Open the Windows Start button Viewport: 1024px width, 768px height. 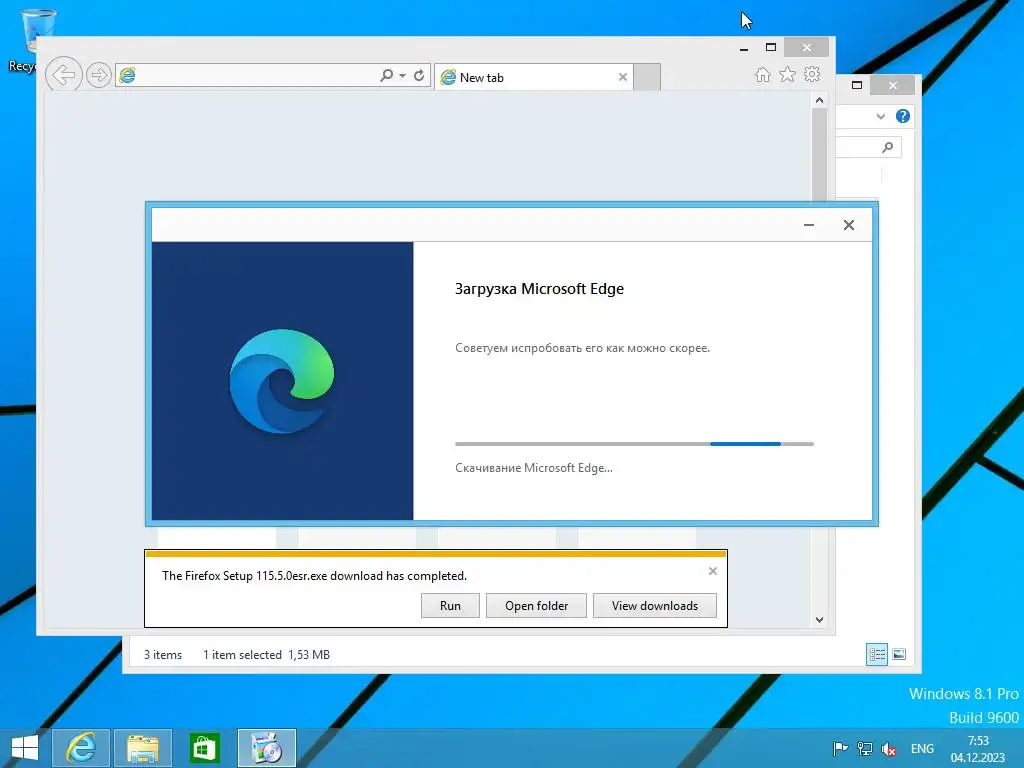pos(25,748)
